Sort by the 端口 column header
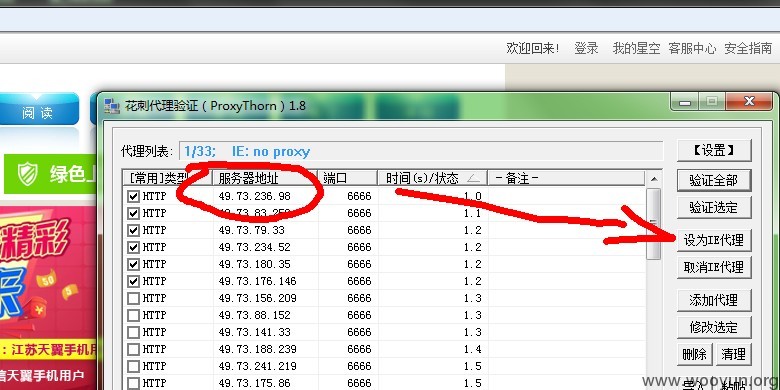The width and height of the screenshot is (780, 390). [348, 178]
